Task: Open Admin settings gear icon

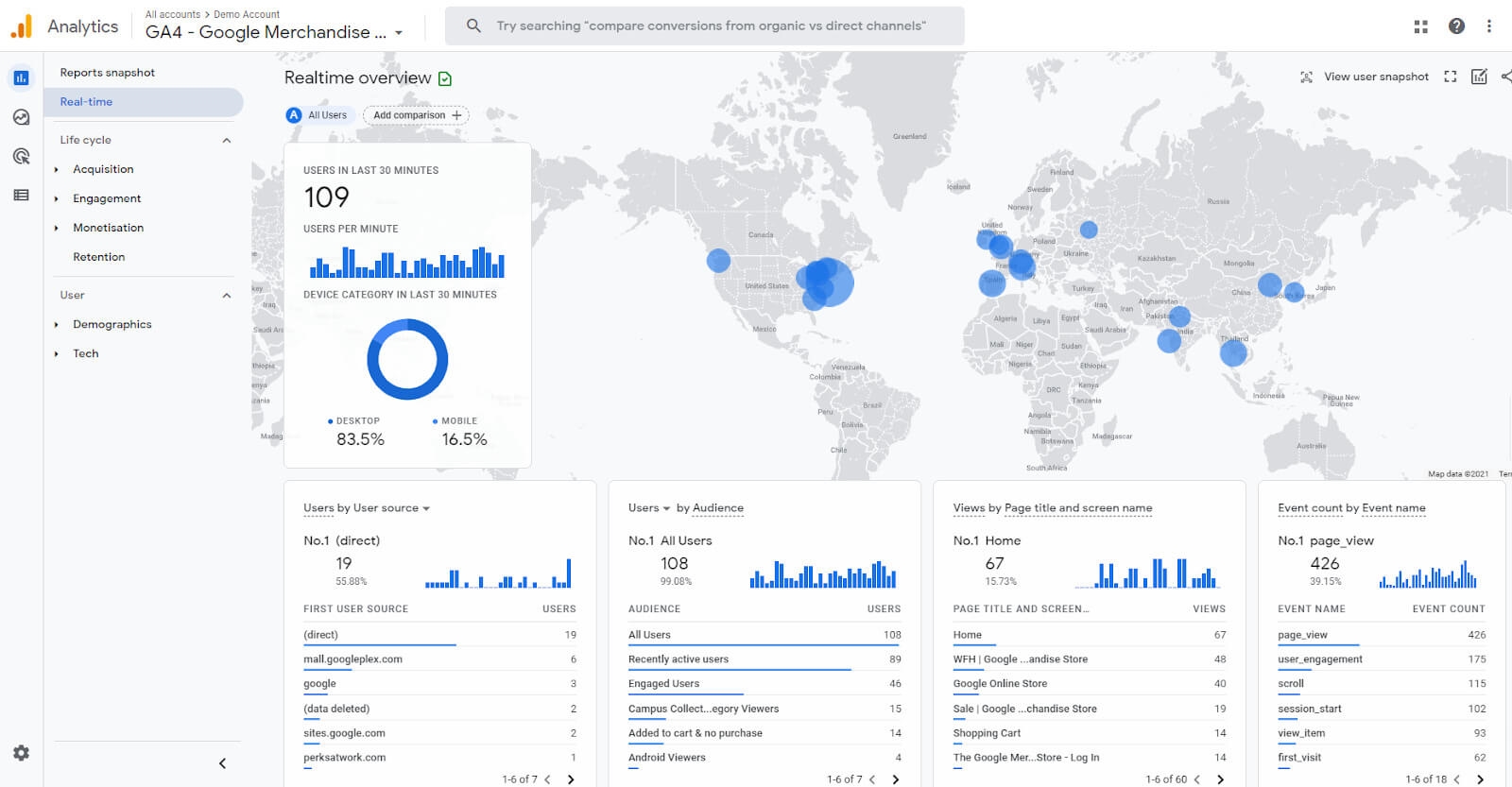Action: tap(21, 753)
